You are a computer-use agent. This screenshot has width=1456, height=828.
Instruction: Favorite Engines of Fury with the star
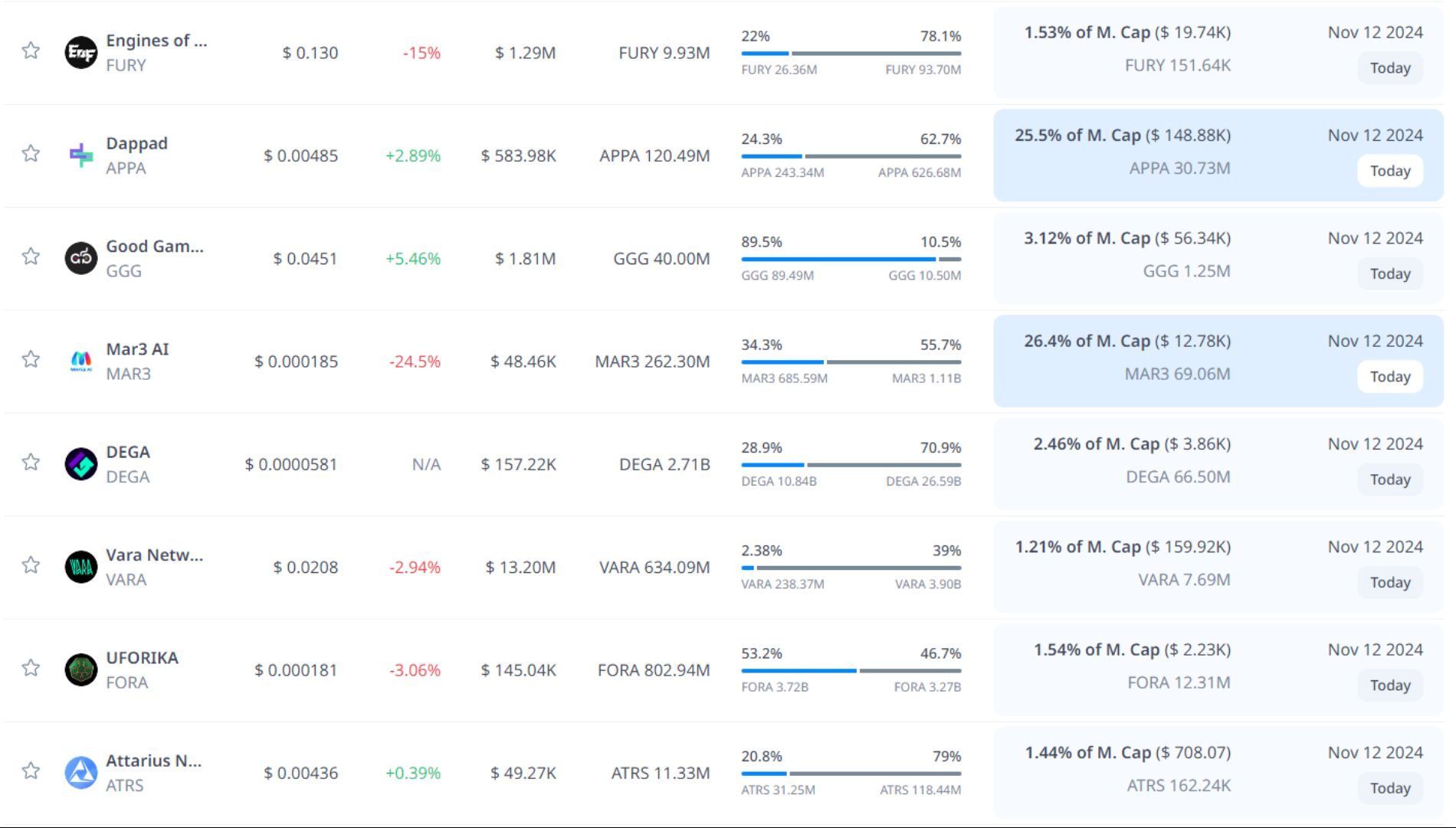click(31, 51)
